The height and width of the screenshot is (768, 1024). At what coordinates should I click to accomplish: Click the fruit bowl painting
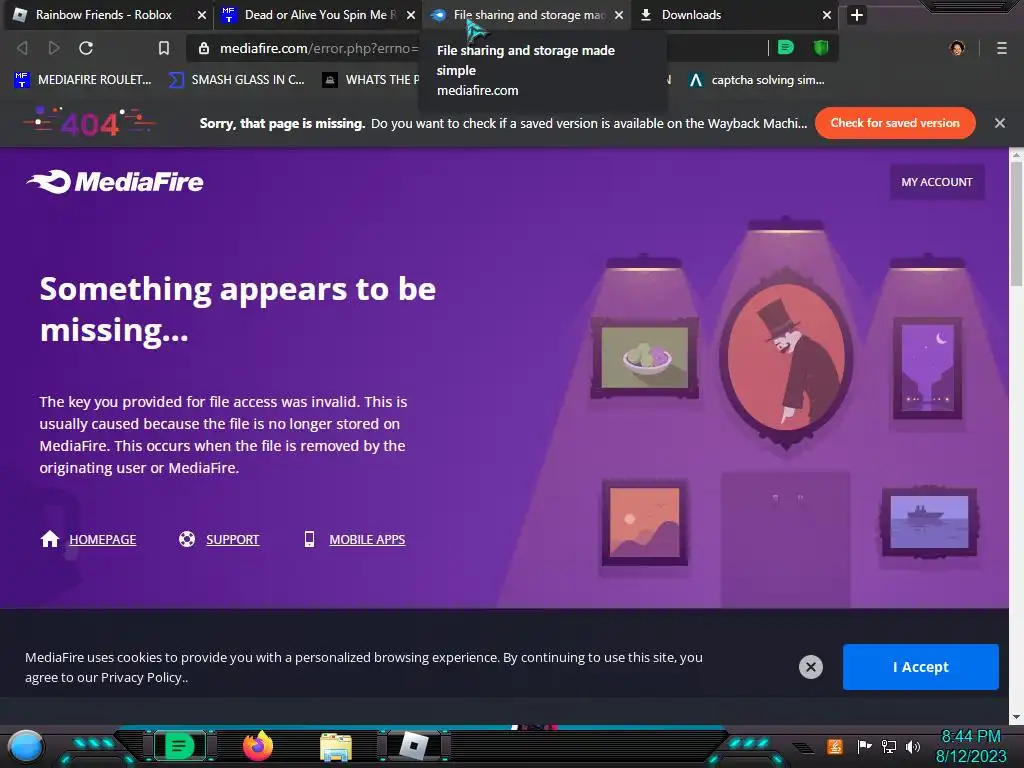[645, 358]
